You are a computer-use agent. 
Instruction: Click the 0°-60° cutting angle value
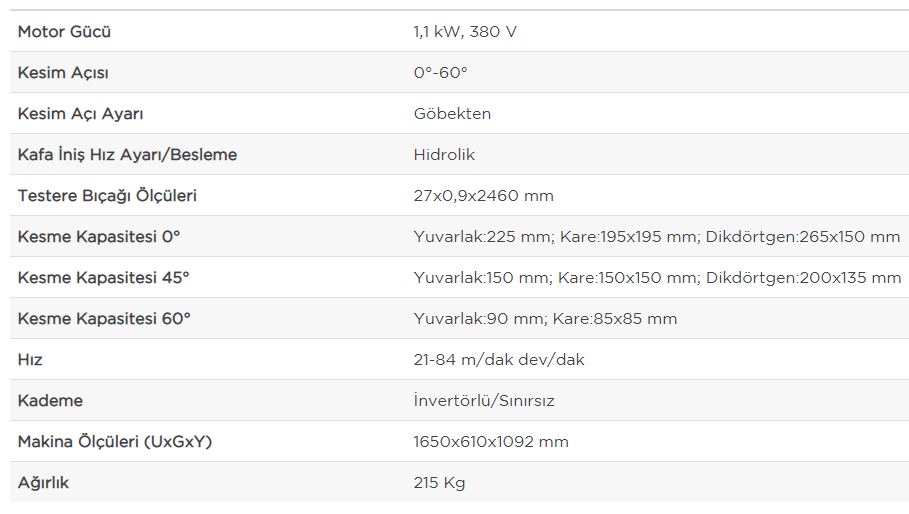(x=441, y=72)
